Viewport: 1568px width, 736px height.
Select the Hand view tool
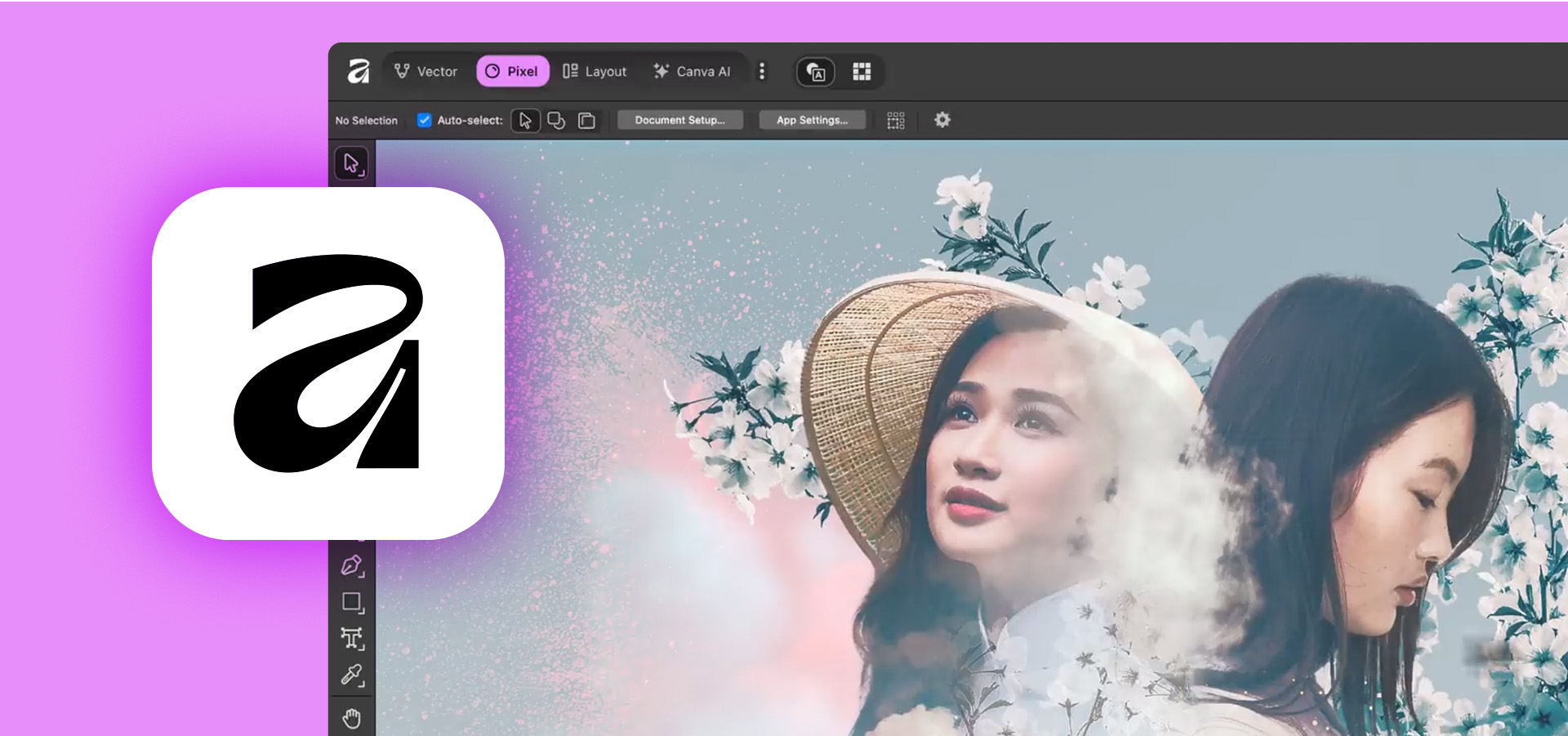pyautogui.click(x=352, y=719)
